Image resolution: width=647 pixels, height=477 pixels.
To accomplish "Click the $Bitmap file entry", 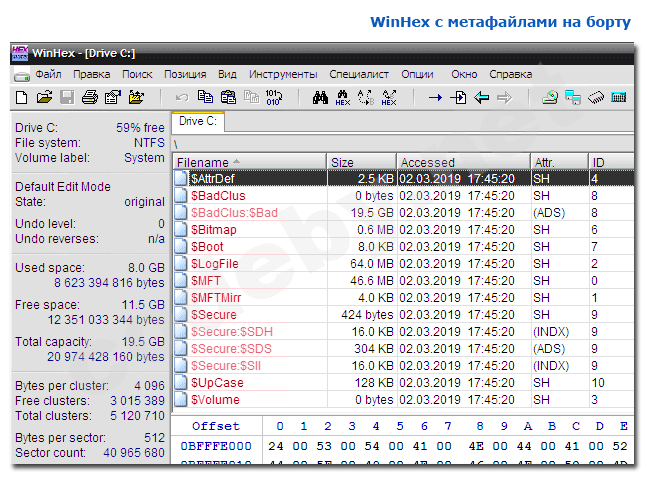I will 213,230.
